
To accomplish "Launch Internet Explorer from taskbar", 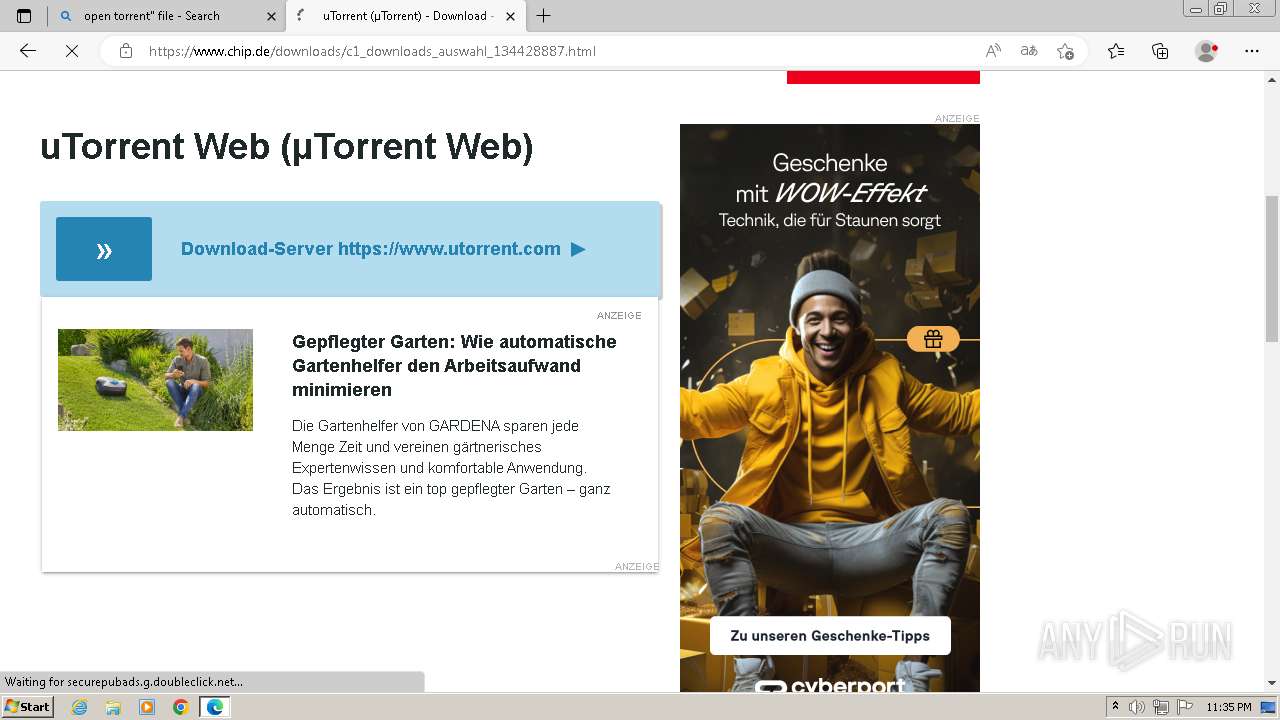I will click(x=79, y=707).
